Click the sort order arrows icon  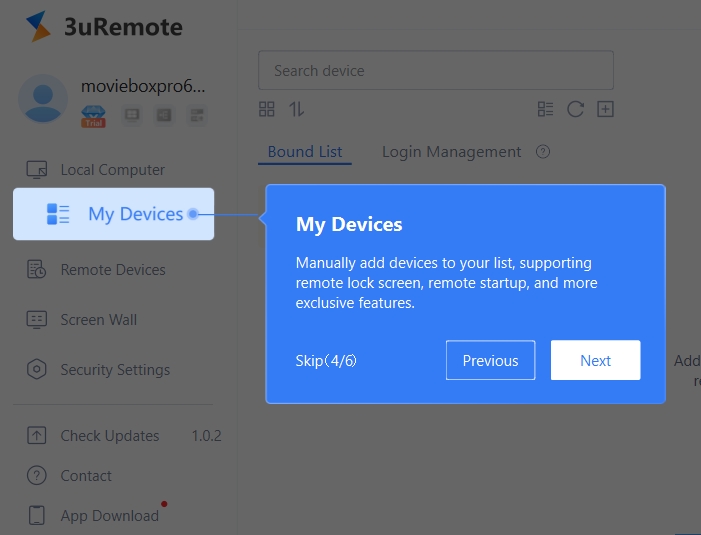[x=296, y=109]
